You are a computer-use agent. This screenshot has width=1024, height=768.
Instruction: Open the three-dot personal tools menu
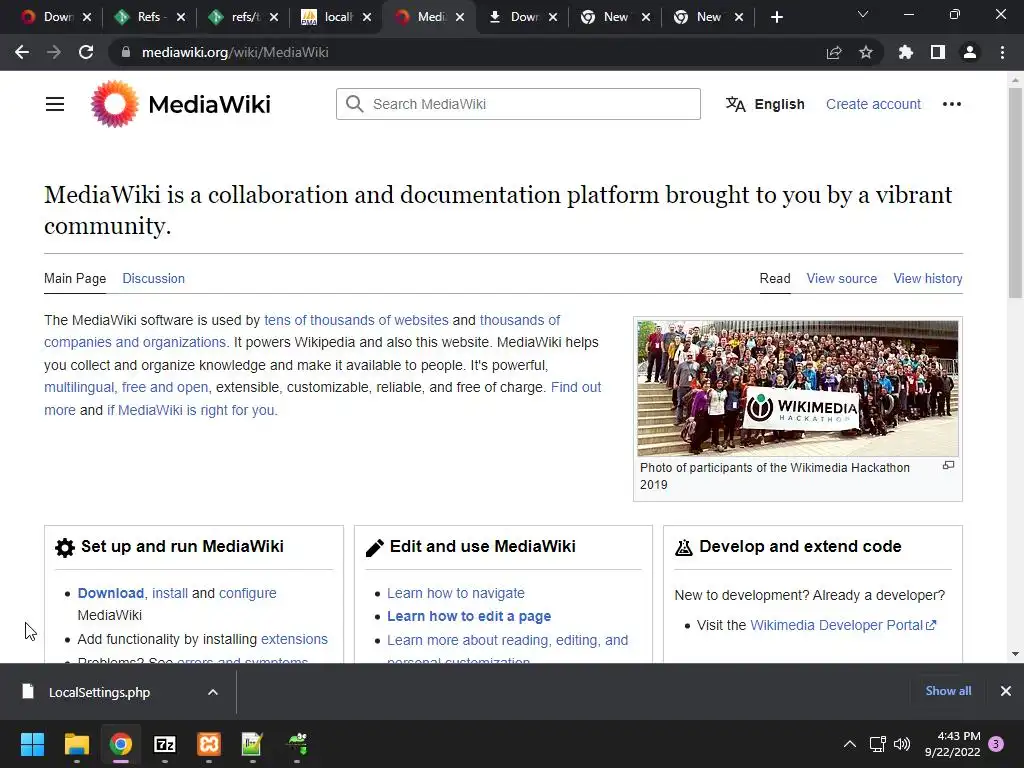tap(952, 104)
